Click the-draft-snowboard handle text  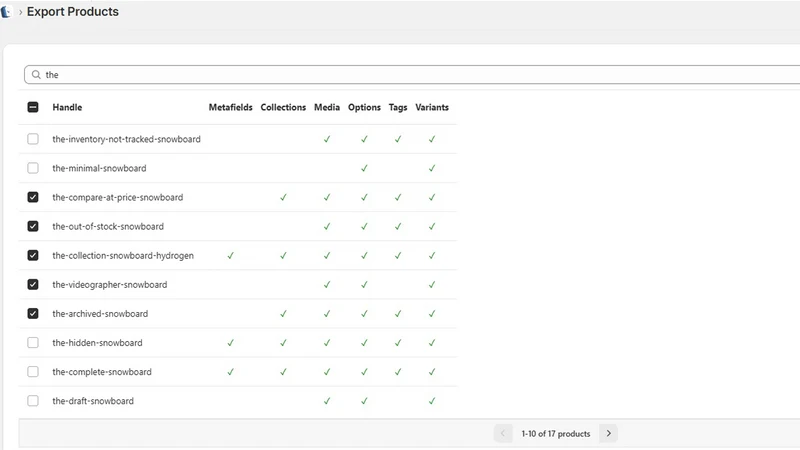coord(93,401)
